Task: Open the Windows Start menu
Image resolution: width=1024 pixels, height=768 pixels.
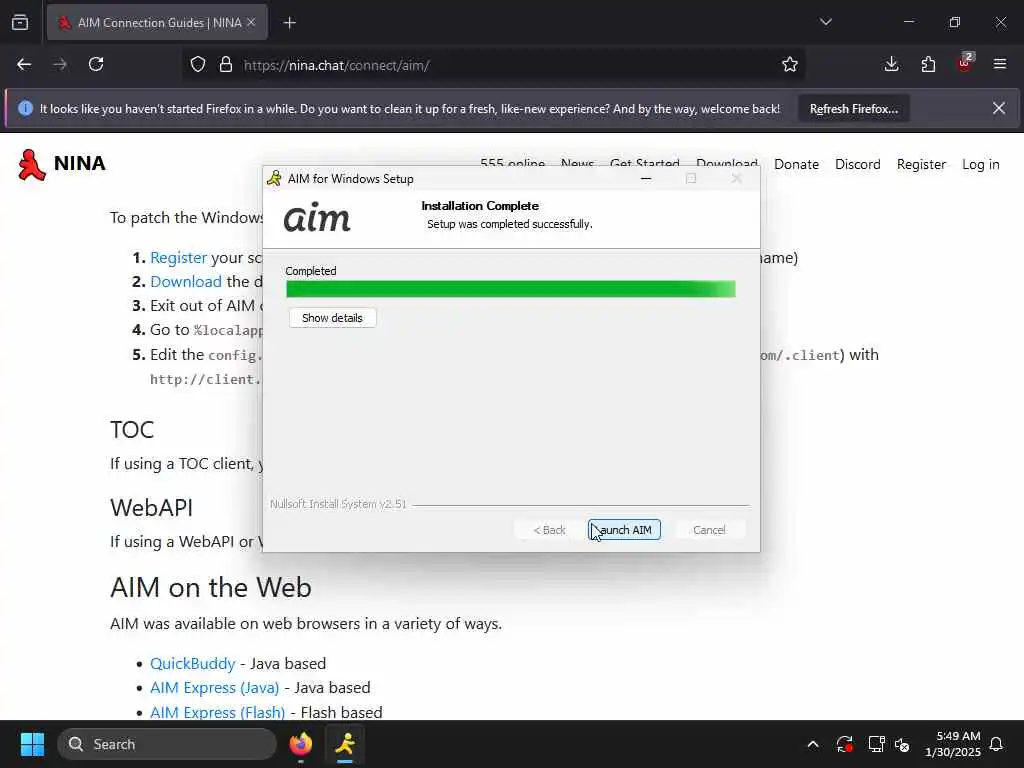Action: (x=32, y=744)
